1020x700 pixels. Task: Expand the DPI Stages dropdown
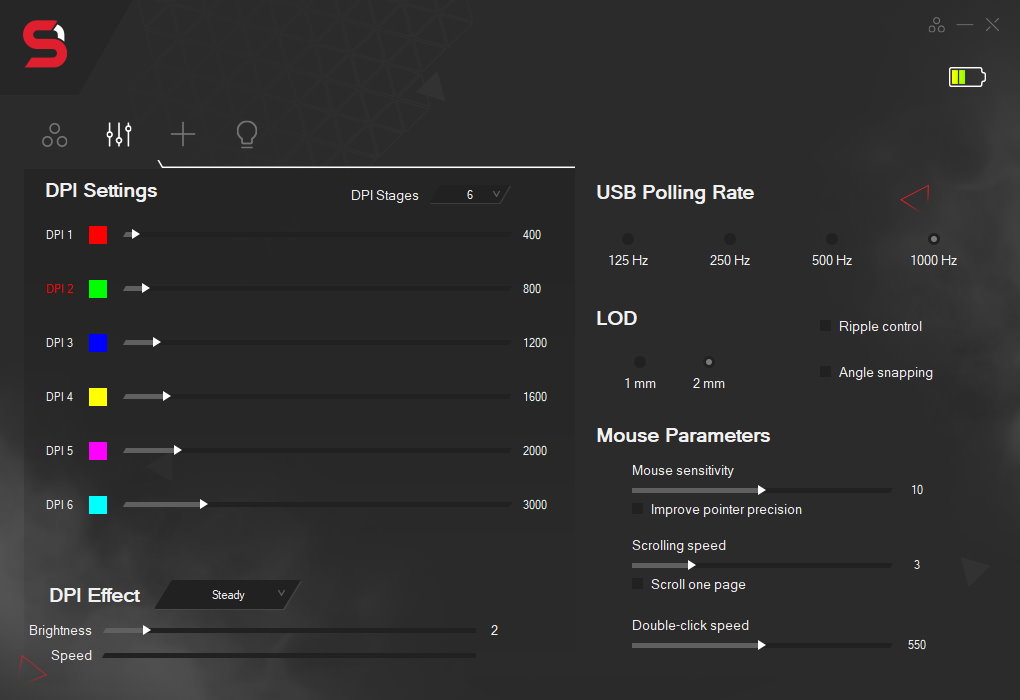470,195
